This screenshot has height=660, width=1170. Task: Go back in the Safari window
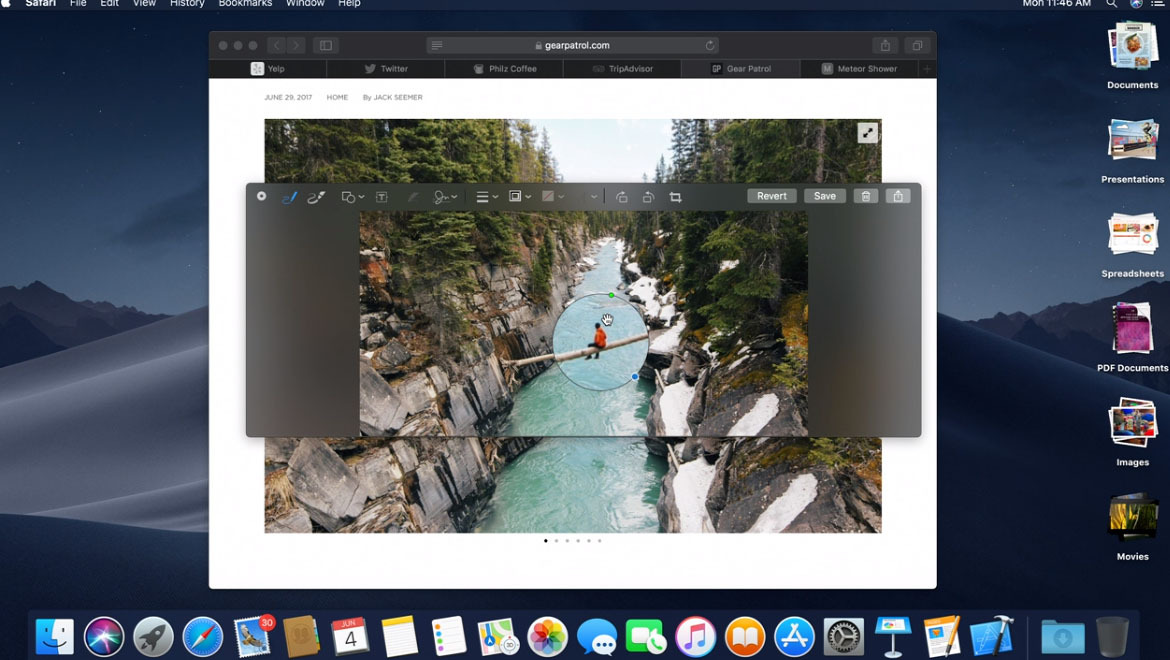pyautogui.click(x=276, y=45)
